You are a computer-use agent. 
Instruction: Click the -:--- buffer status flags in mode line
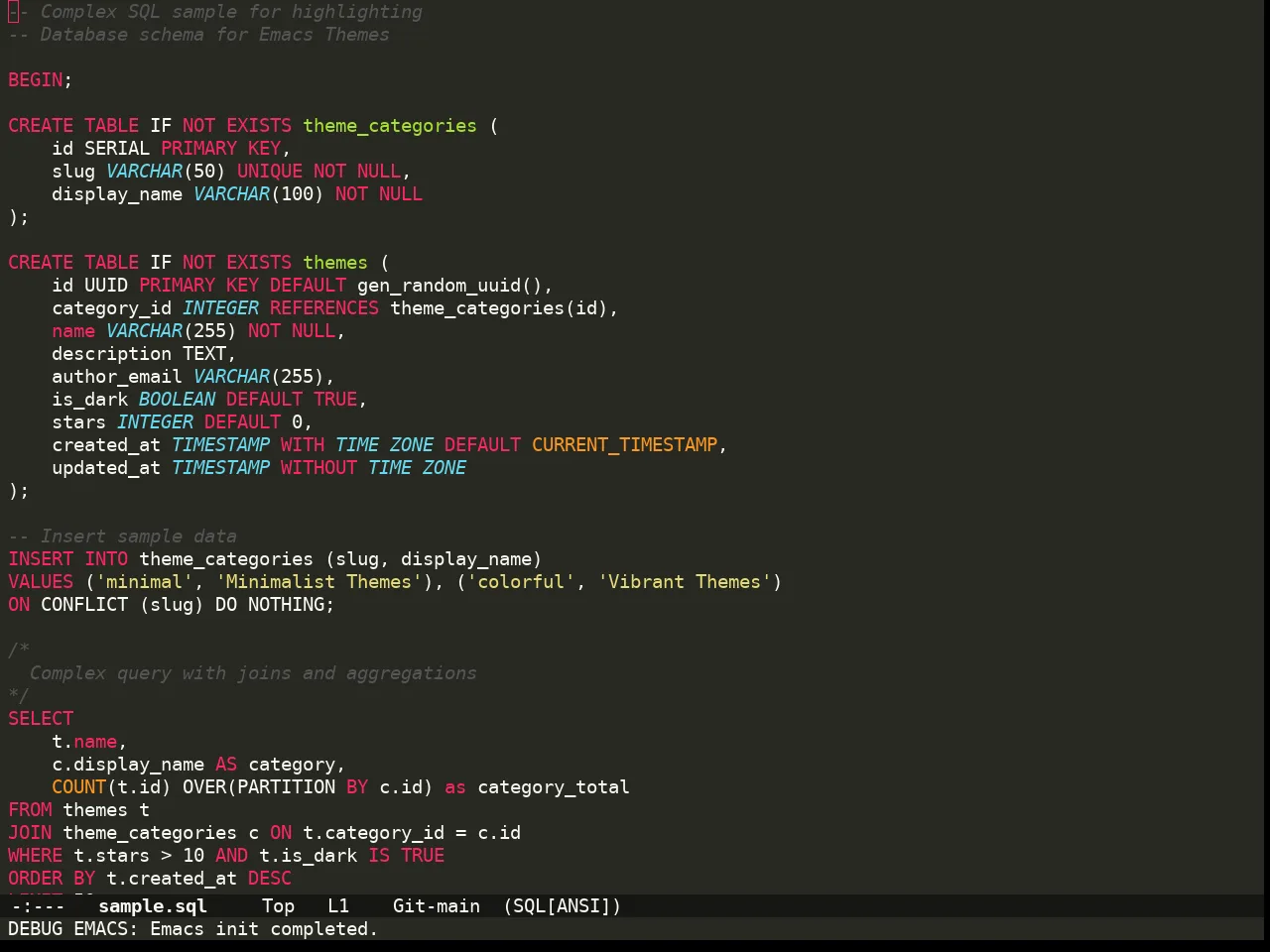click(x=38, y=905)
